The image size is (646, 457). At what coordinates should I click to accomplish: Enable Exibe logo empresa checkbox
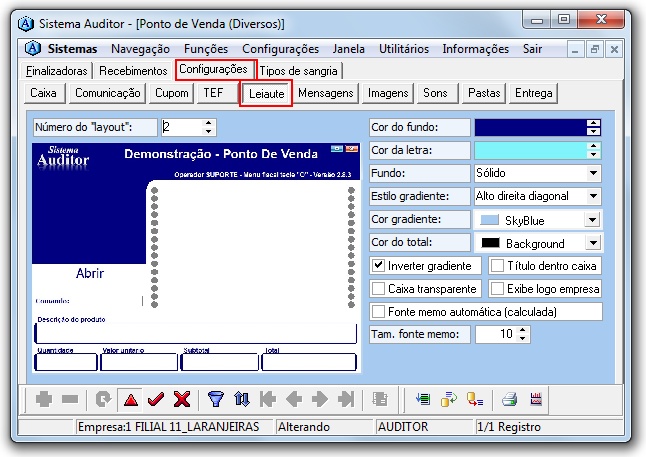[x=497, y=288]
